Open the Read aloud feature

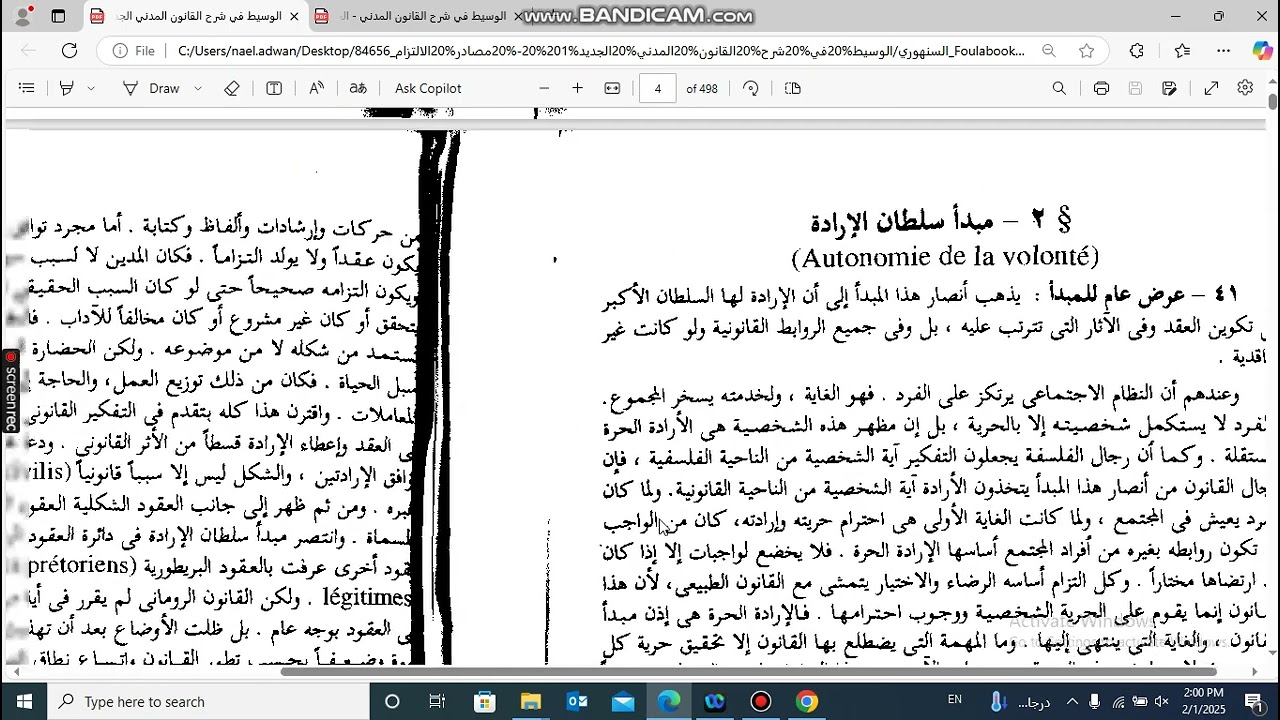point(316,88)
